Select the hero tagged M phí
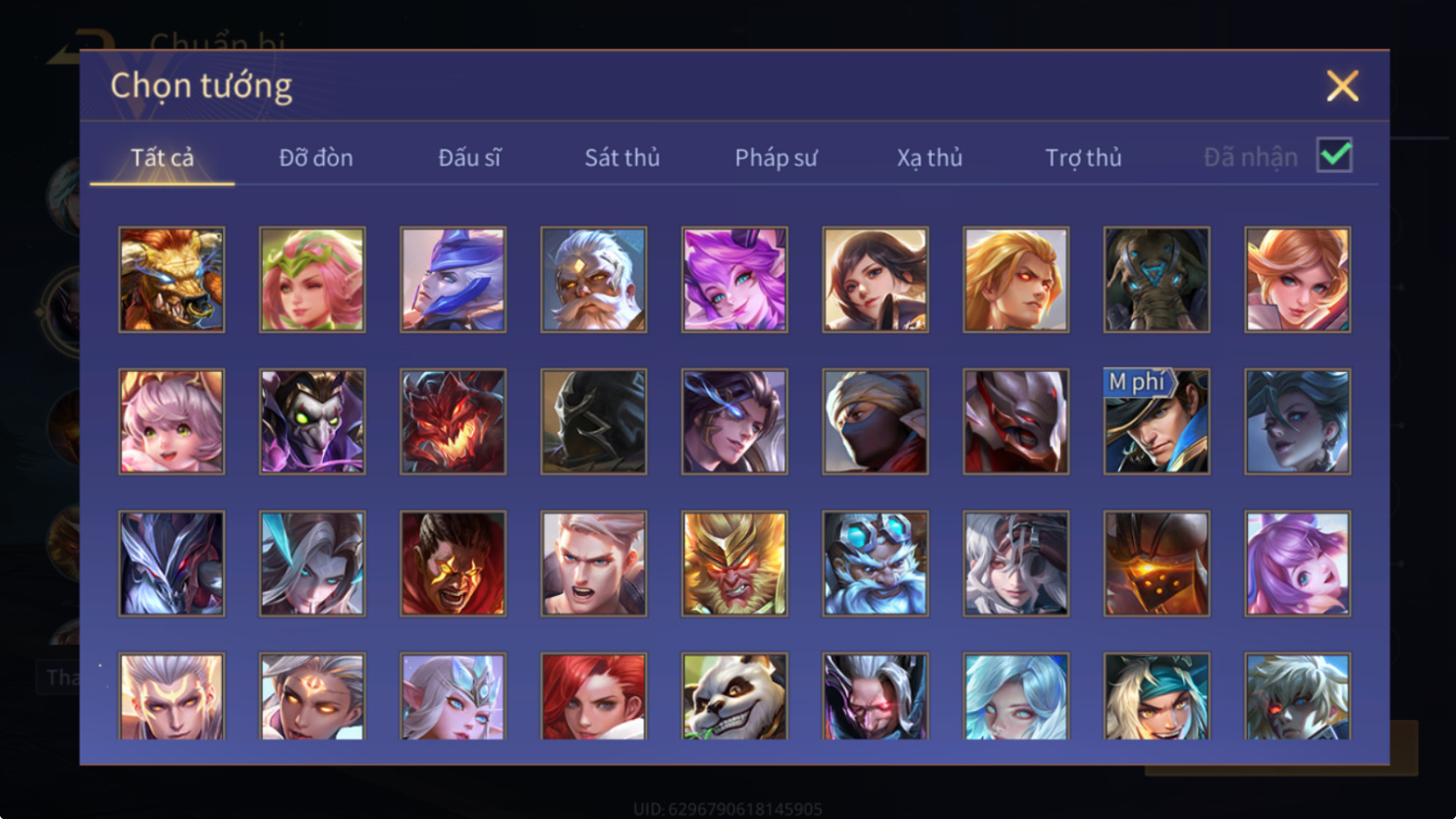 coord(1157,421)
